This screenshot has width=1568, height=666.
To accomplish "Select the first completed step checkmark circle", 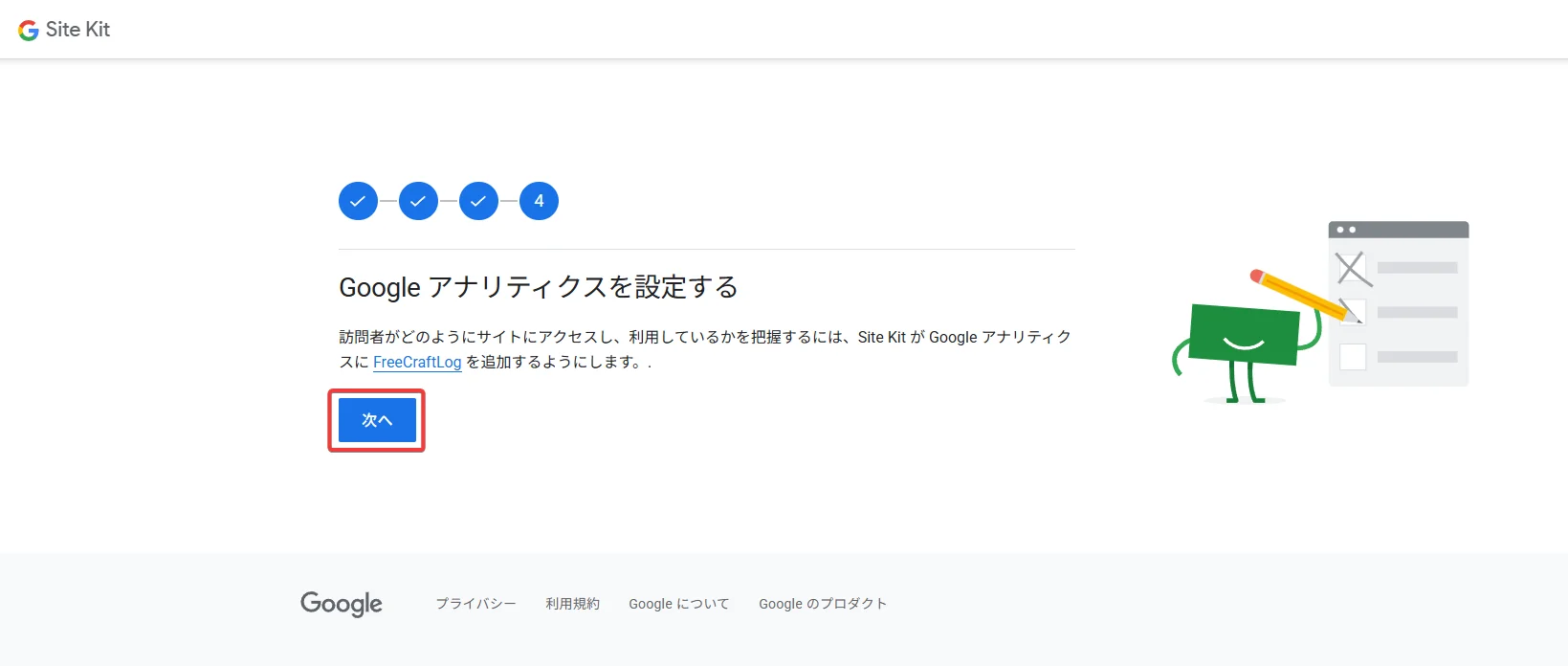I will [358, 201].
